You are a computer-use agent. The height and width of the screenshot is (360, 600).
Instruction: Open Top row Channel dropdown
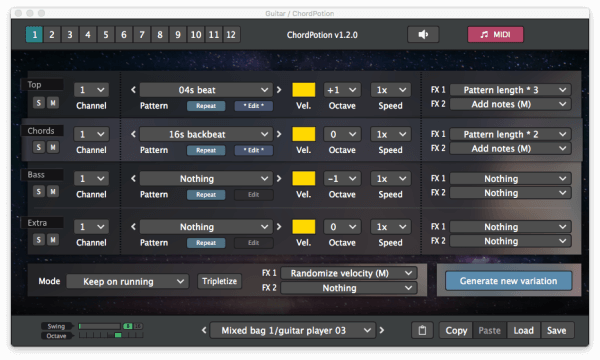pyautogui.click(x=91, y=90)
